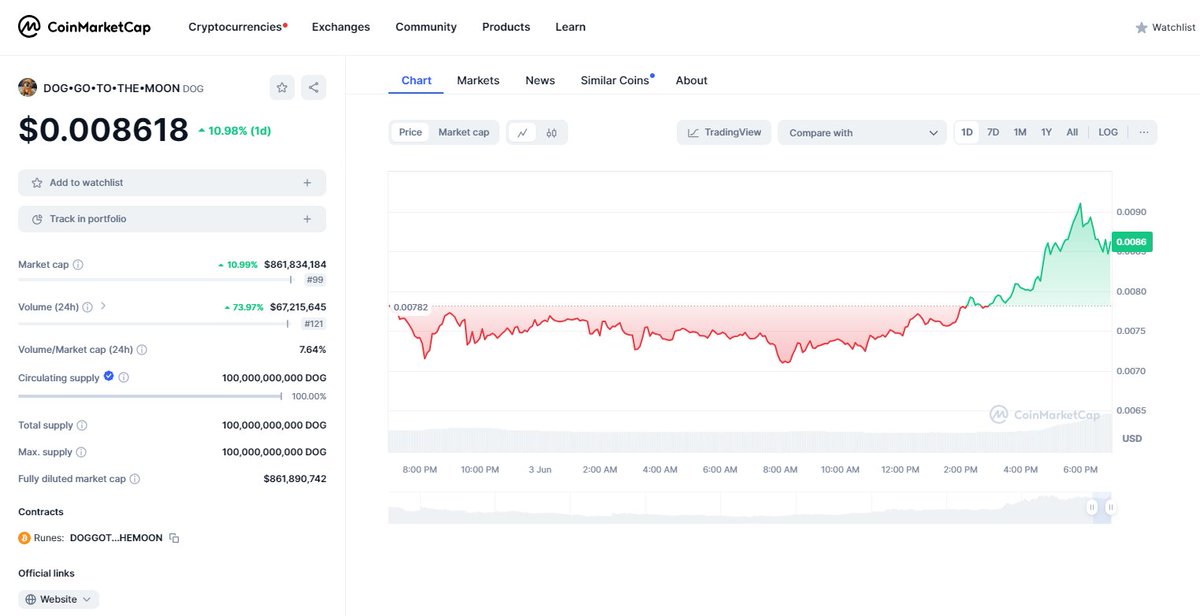Click the Volume/Market cap info icon
1200x616 pixels.
tap(142, 350)
